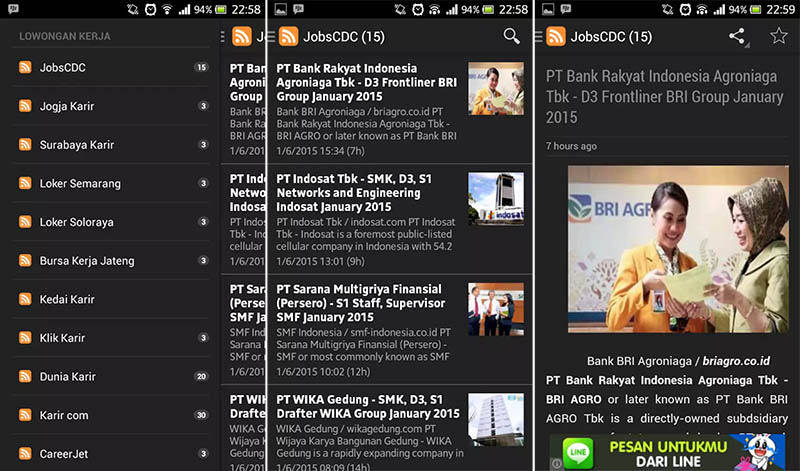Open the JobsCDC feed in sidebar
The width and height of the screenshot is (800, 471).
coord(111,67)
